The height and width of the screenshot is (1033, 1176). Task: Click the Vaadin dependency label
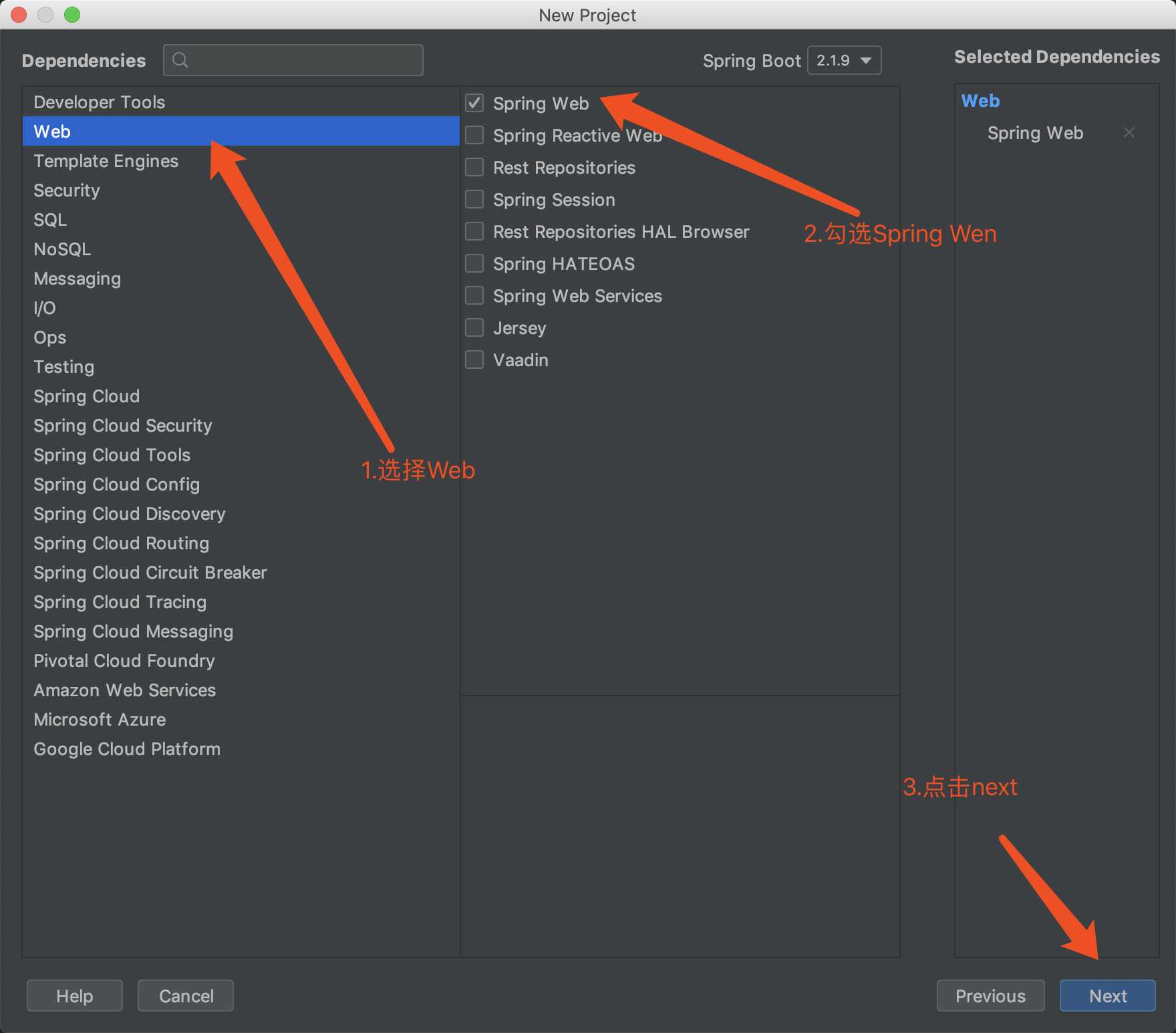[521, 360]
